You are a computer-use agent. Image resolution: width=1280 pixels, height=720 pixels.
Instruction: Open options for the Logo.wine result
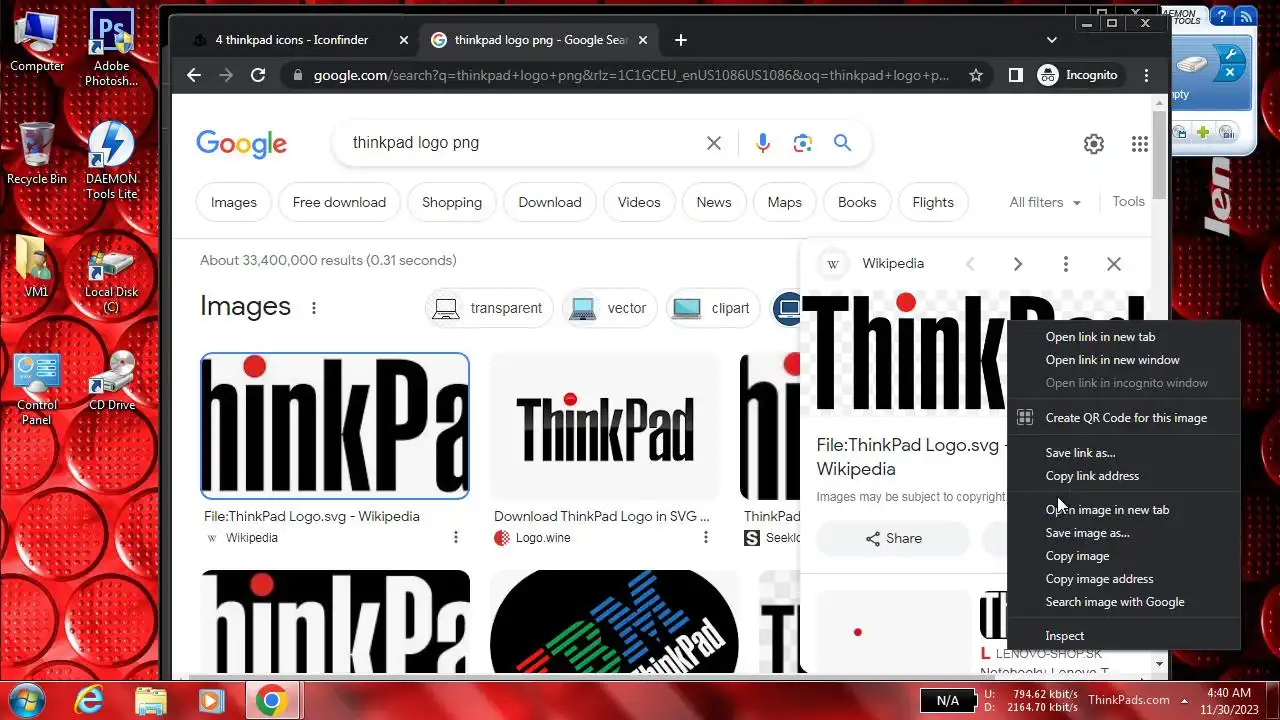tap(706, 537)
